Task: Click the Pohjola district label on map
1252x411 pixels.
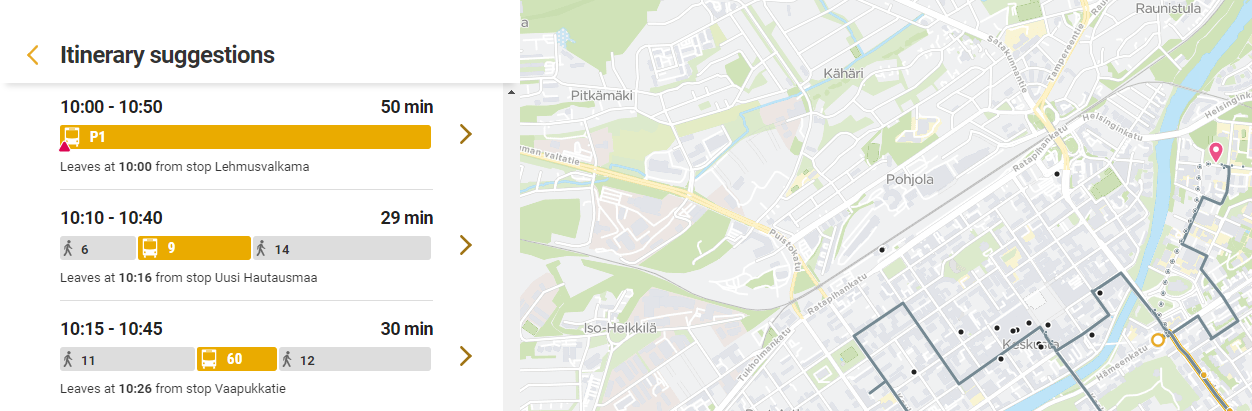Action: pos(909,180)
